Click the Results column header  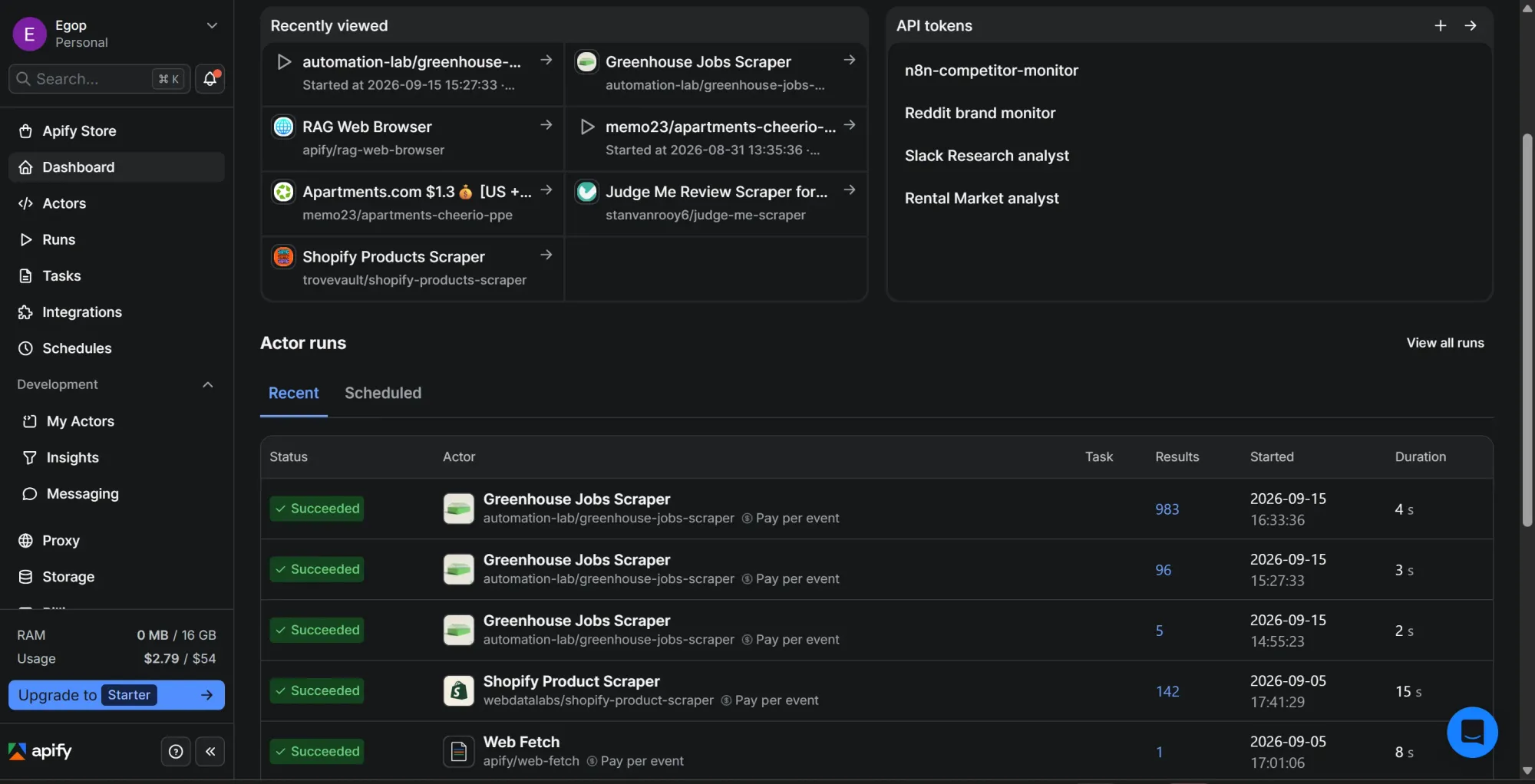click(1177, 457)
